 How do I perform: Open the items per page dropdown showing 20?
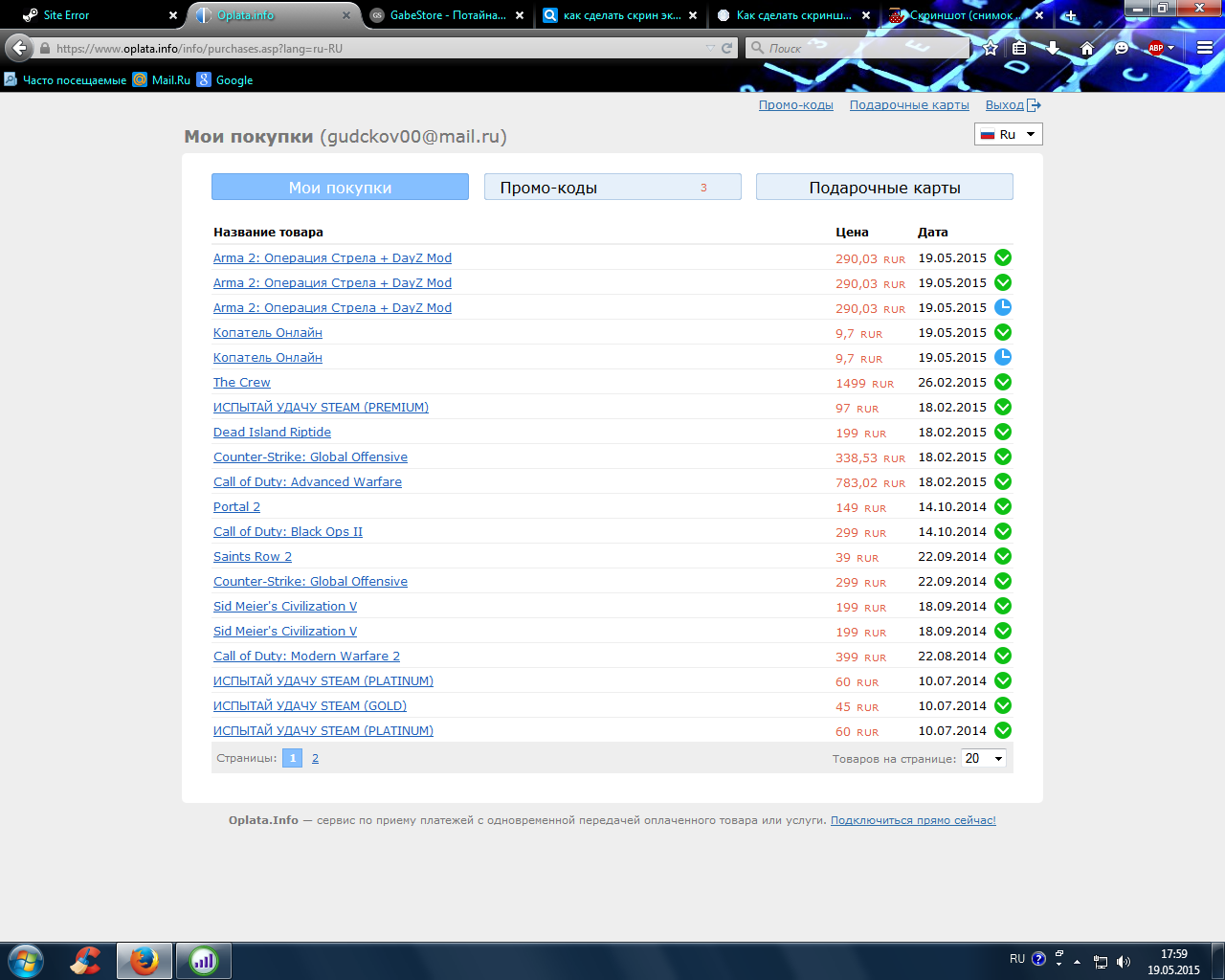(984, 758)
